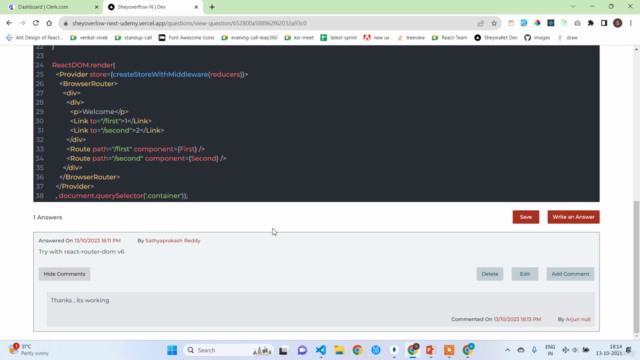Viewport: 640px width, 360px height.
Task: Open Windows Start menu
Action: (x=172, y=350)
